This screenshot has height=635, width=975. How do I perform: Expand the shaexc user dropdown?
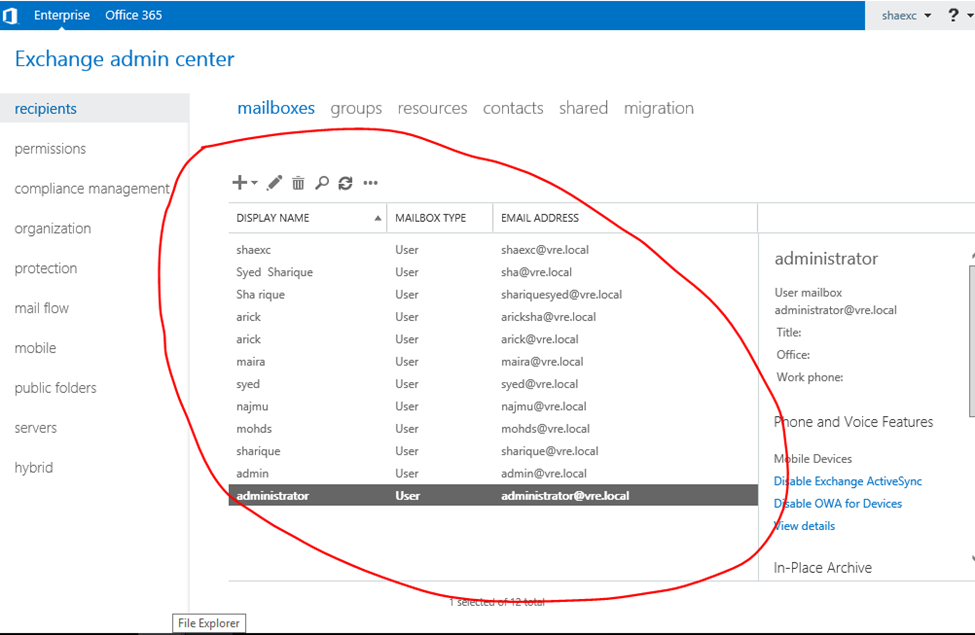tap(906, 16)
